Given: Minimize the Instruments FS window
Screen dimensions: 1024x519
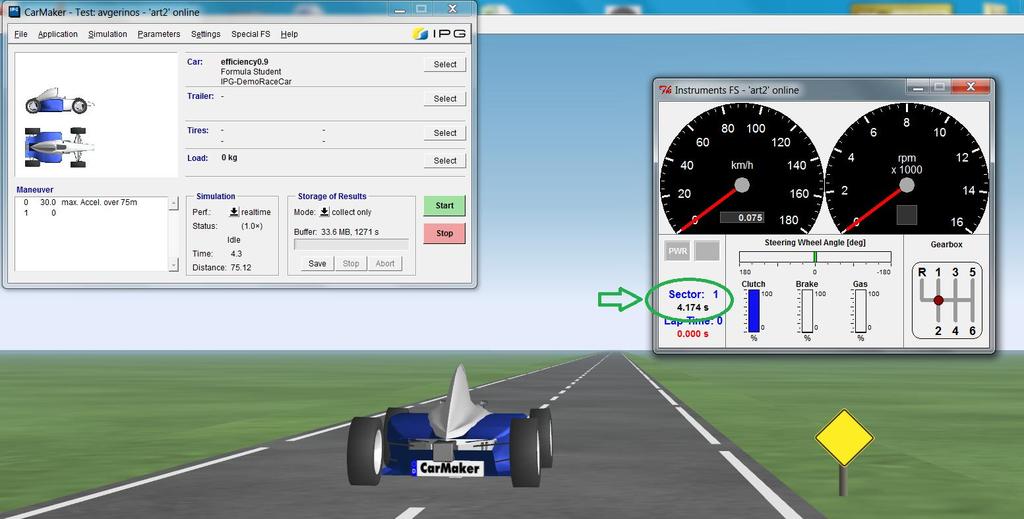Looking at the screenshot, I should [916, 87].
